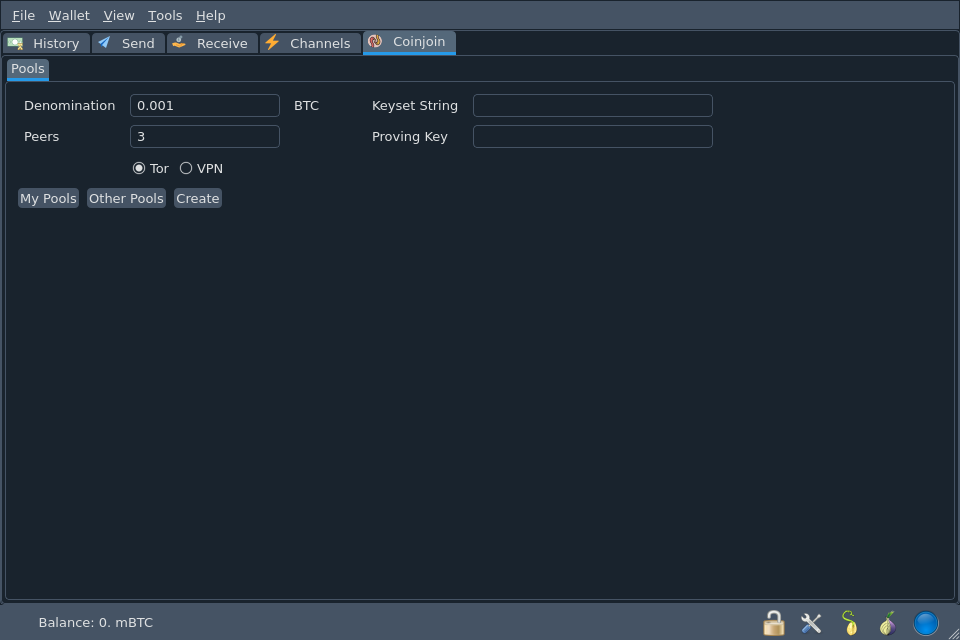
Task: Click the My Pools button
Action: point(48,198)
